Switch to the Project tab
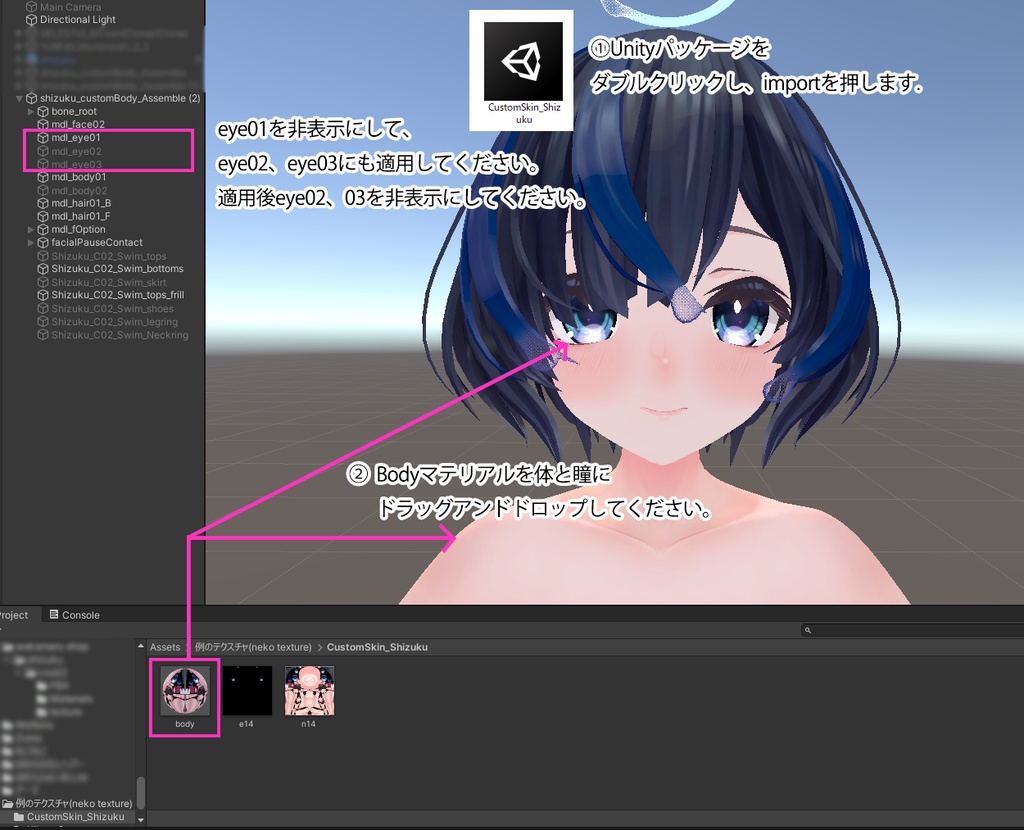The height and width of the screenshot is (830, 1024). (x=10, y=615)
